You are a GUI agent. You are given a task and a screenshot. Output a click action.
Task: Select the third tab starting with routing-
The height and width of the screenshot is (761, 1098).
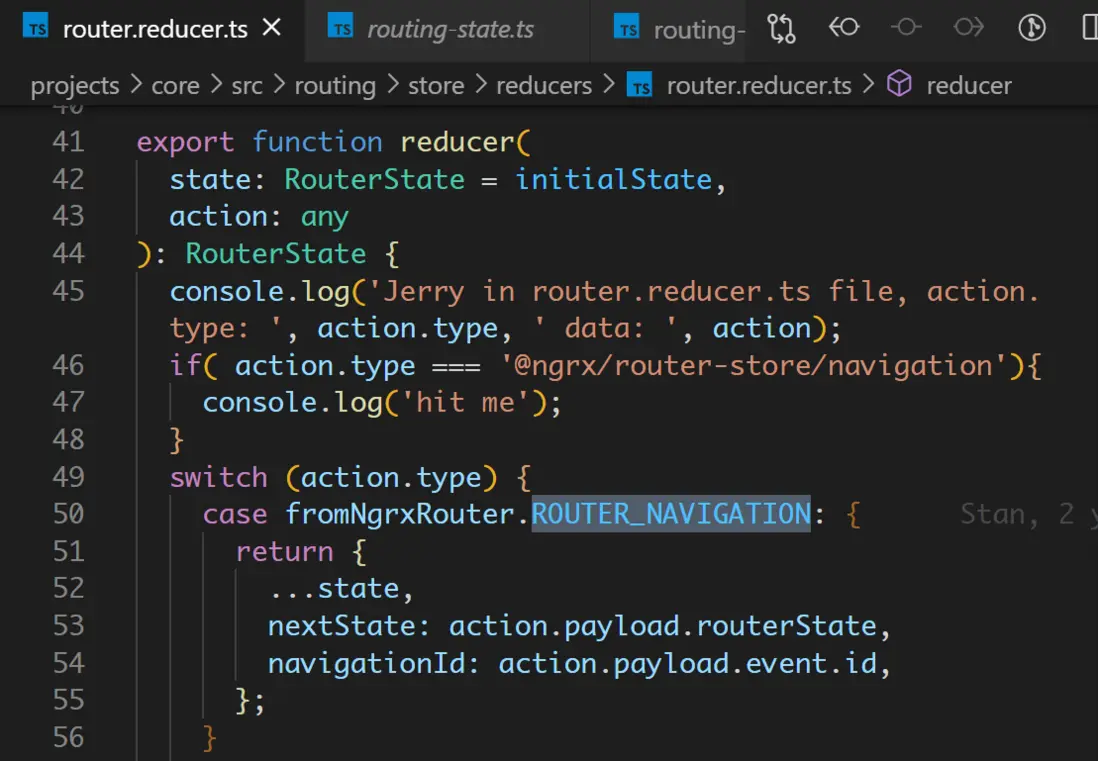point(699,30)
